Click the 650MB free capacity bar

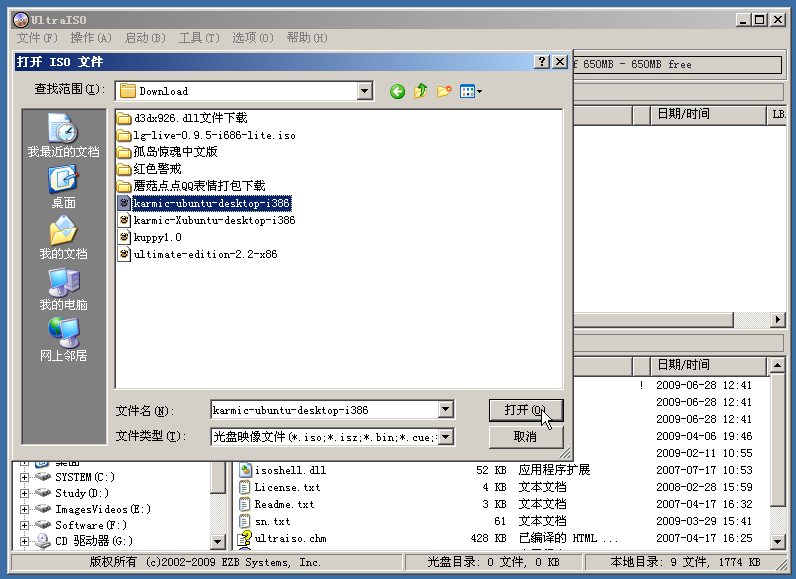(x=677, y=64)
